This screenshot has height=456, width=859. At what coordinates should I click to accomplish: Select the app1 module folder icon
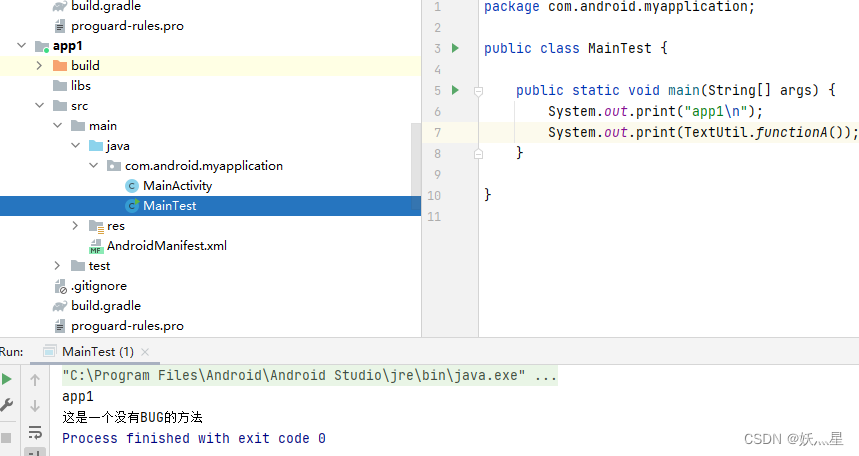tap(42, 46)
